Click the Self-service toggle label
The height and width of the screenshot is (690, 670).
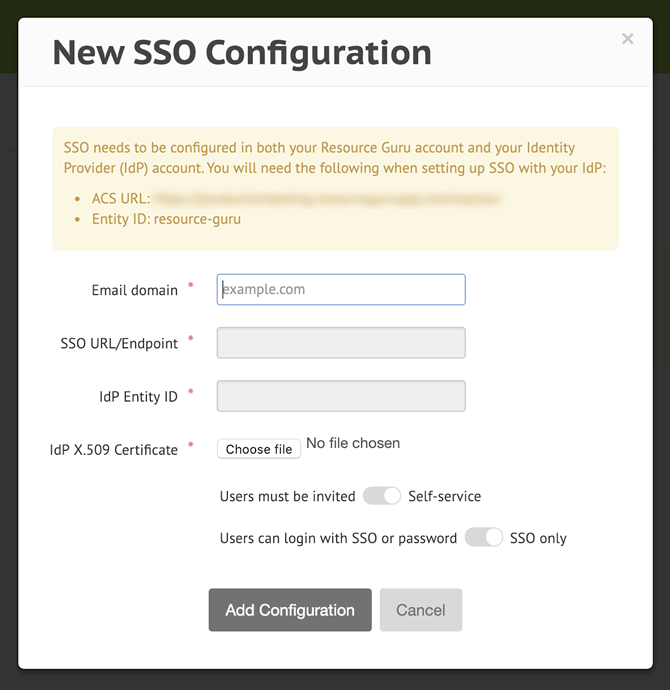coord(444,496)
